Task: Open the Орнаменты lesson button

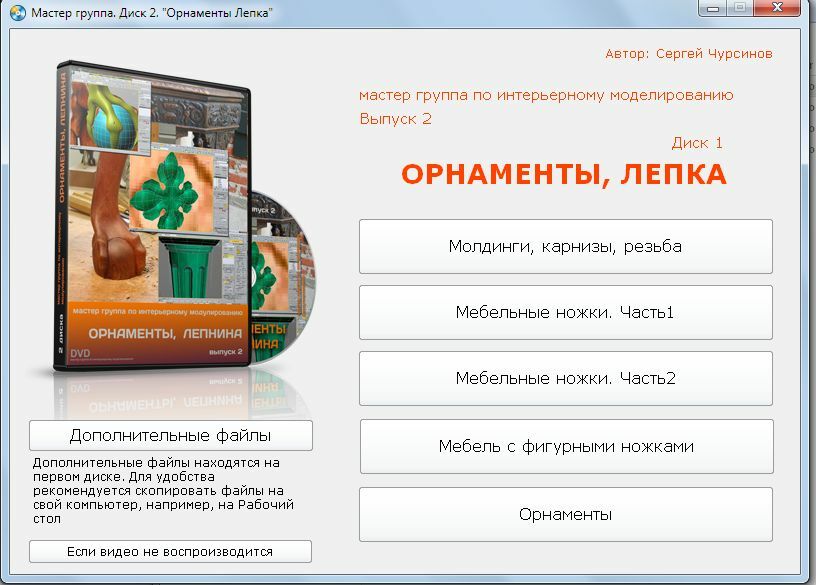Action: tap(566, 514)
